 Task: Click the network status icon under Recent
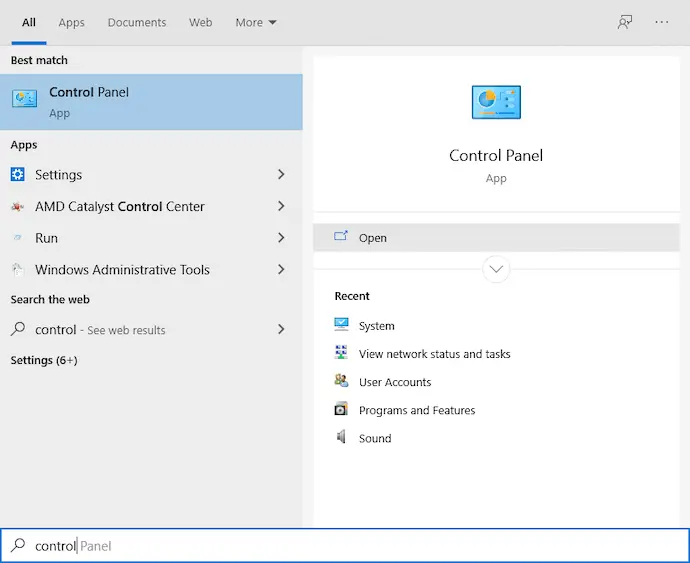coord(341,353)
